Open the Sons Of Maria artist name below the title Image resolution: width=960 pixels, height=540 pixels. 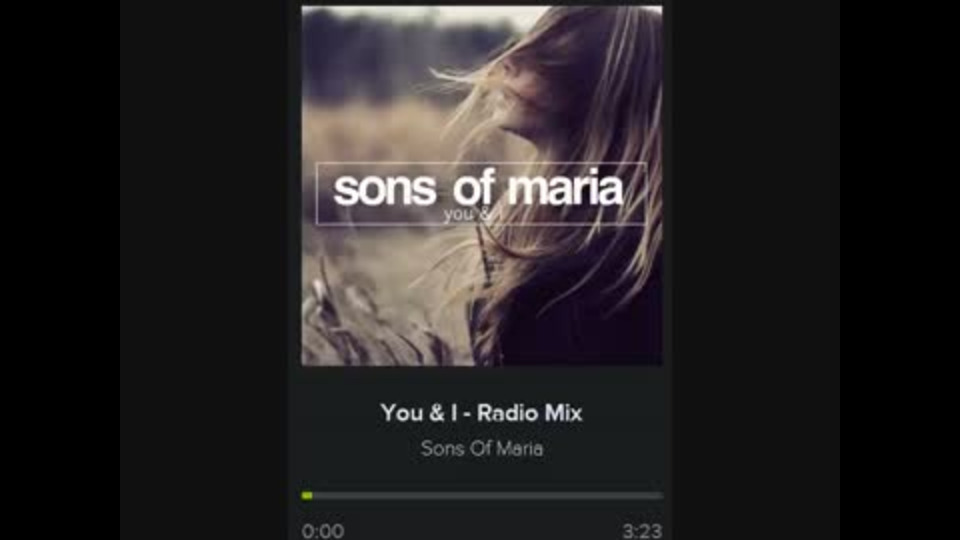(482, 449)
